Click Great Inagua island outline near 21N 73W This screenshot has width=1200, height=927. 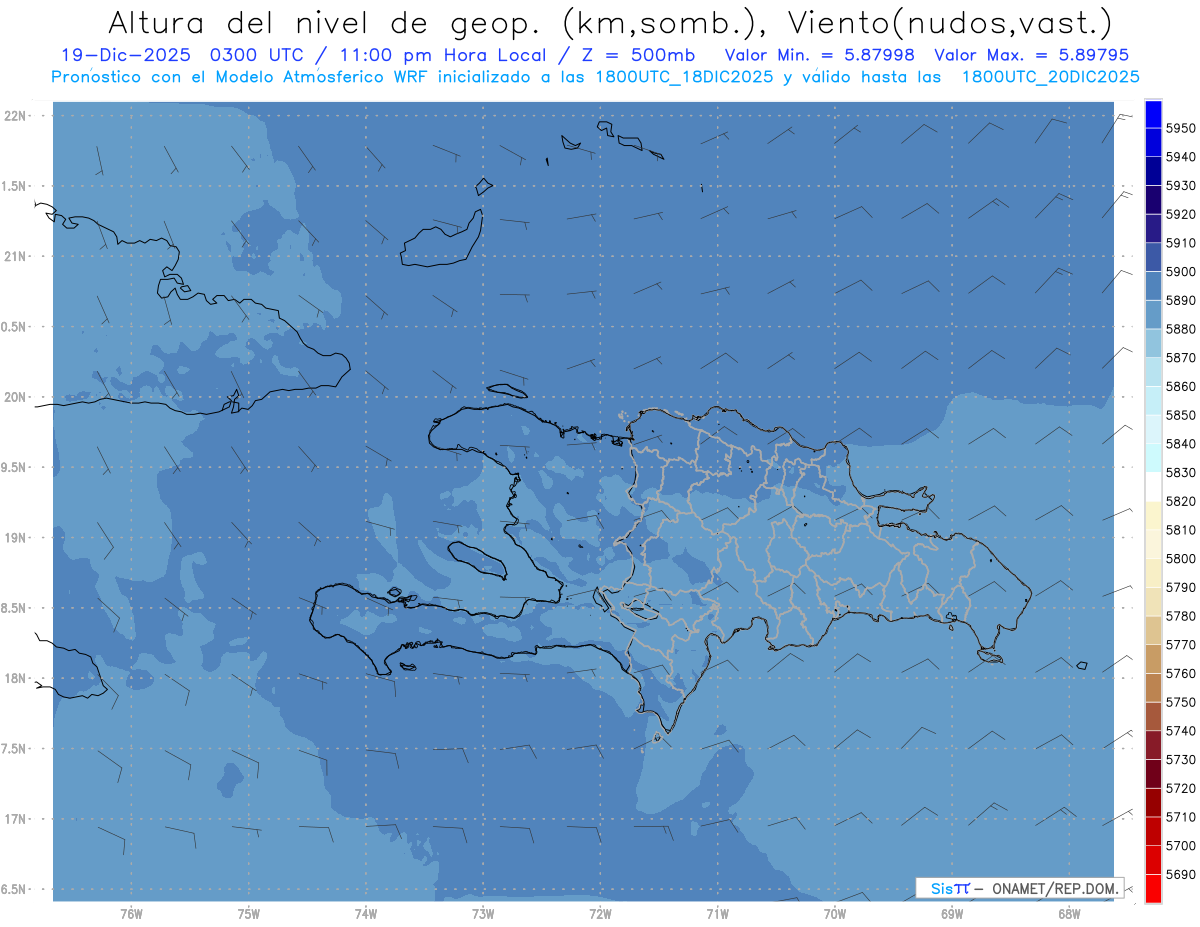[440, 238]
